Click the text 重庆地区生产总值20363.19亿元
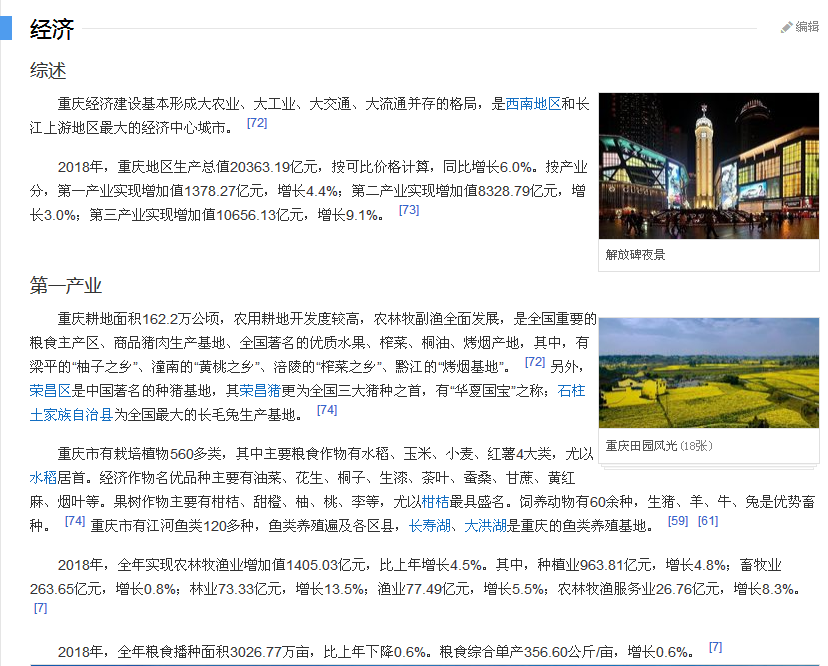The image size is (828, 666). pos(217,167)
